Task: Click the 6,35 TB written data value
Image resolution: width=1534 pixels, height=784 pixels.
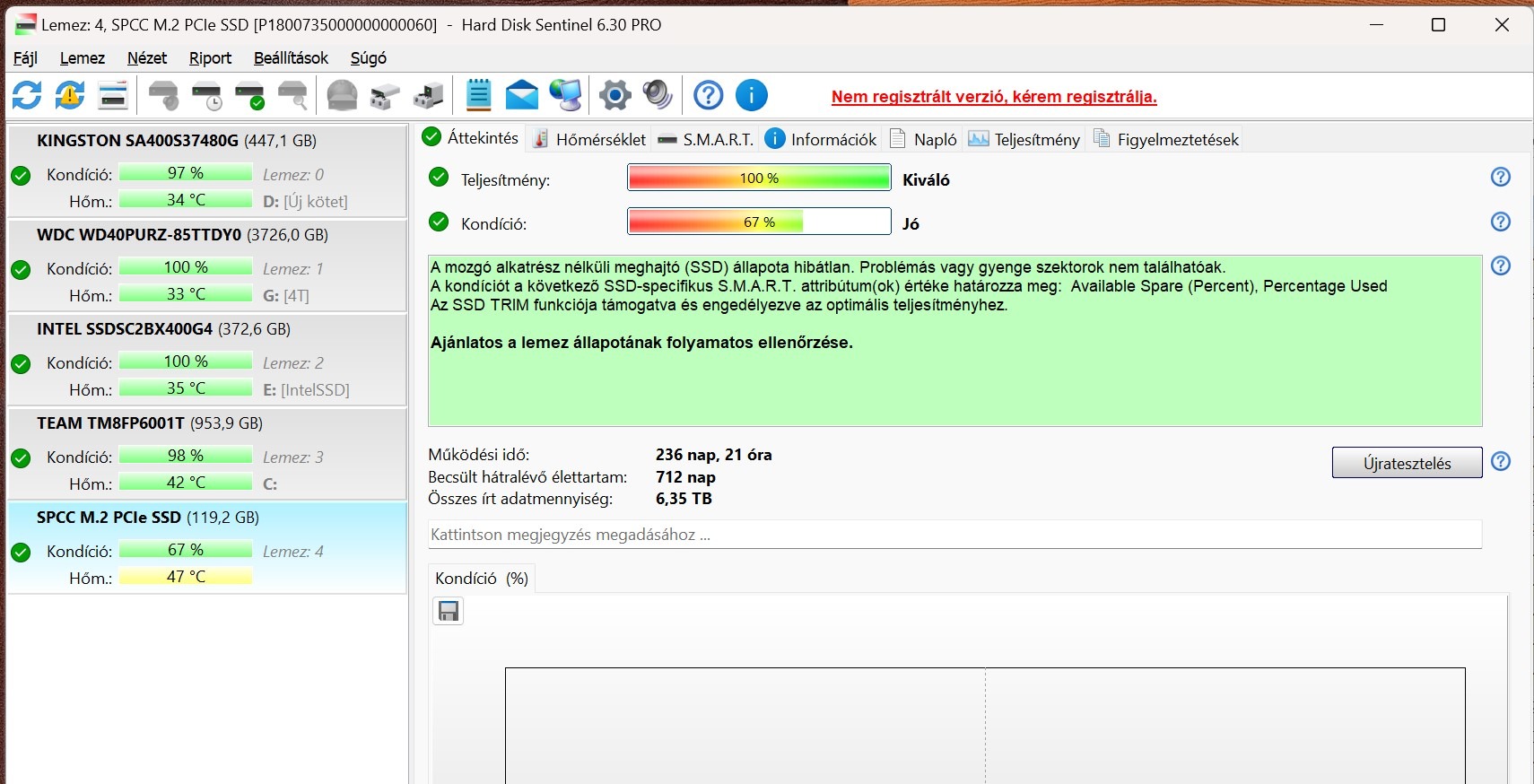Action: [684, 499]
